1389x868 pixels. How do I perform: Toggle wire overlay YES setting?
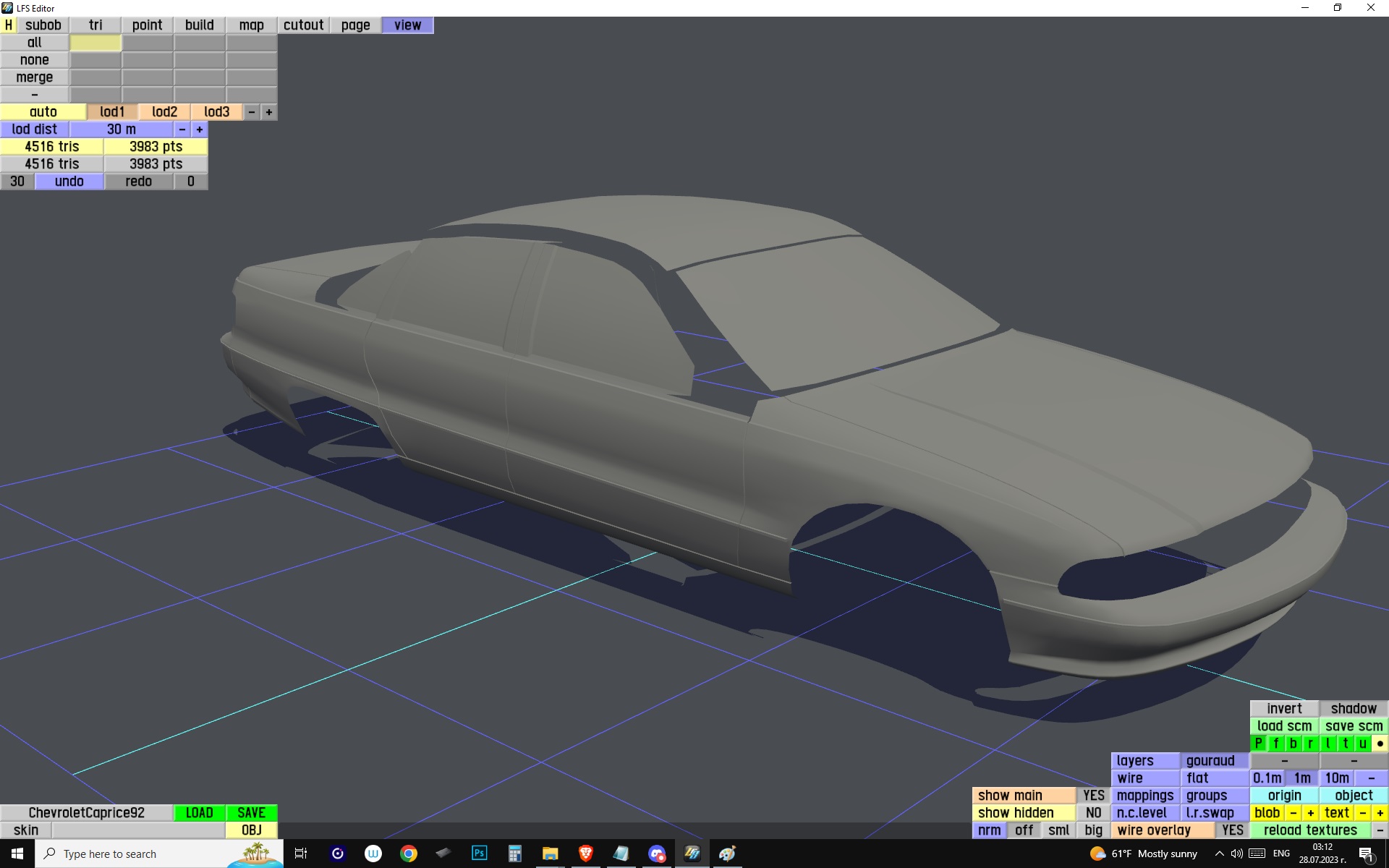coord(1232,830)
